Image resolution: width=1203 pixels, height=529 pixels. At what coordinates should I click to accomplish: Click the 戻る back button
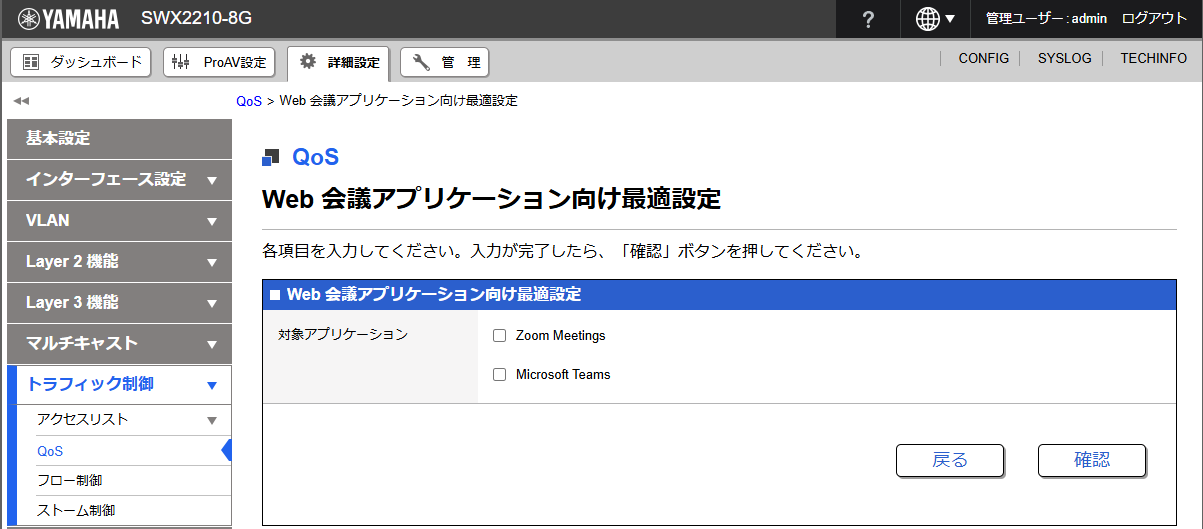949,460
